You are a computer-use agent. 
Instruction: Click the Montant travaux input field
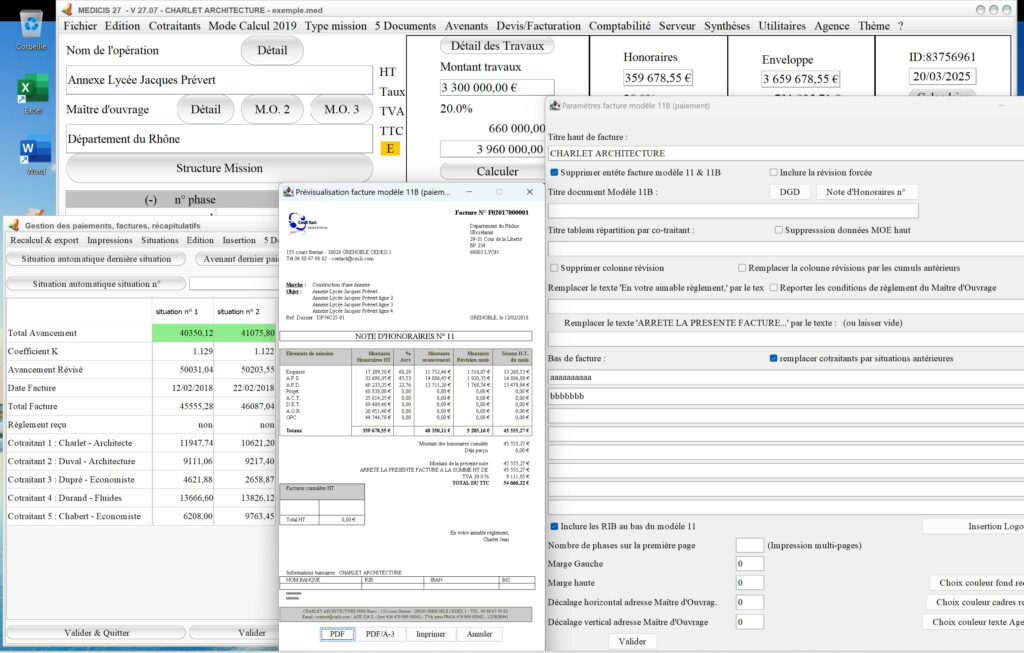497,88
